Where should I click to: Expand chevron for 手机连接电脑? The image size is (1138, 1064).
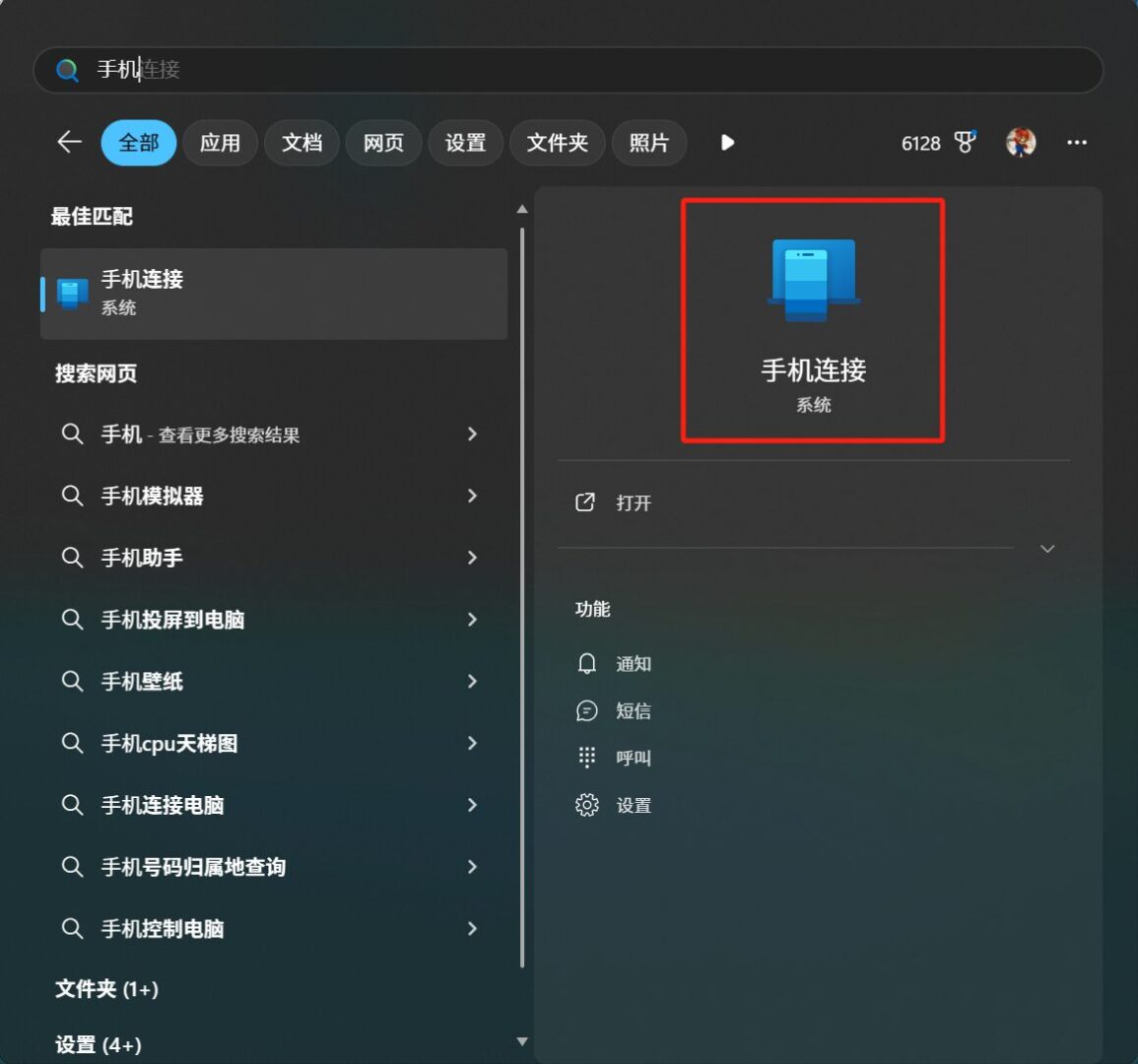(472, 804)
